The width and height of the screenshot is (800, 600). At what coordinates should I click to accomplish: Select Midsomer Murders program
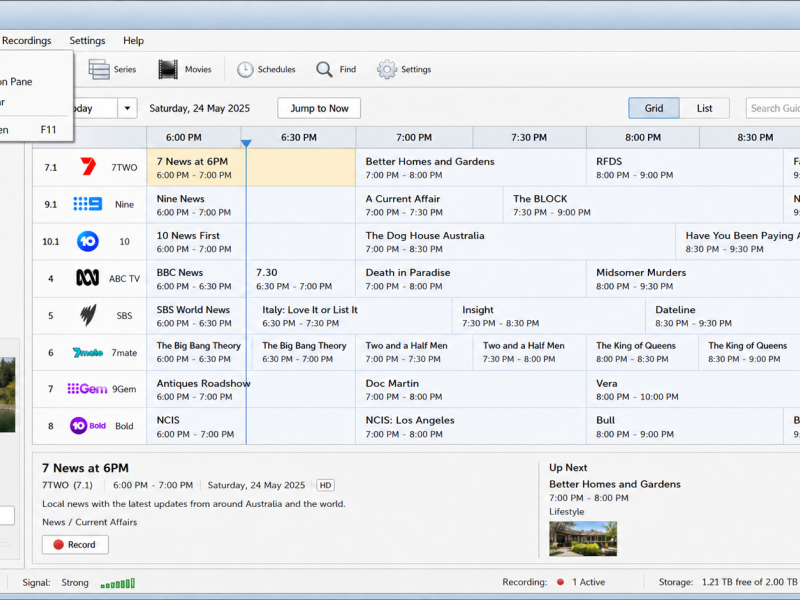(x=693, y=279)
